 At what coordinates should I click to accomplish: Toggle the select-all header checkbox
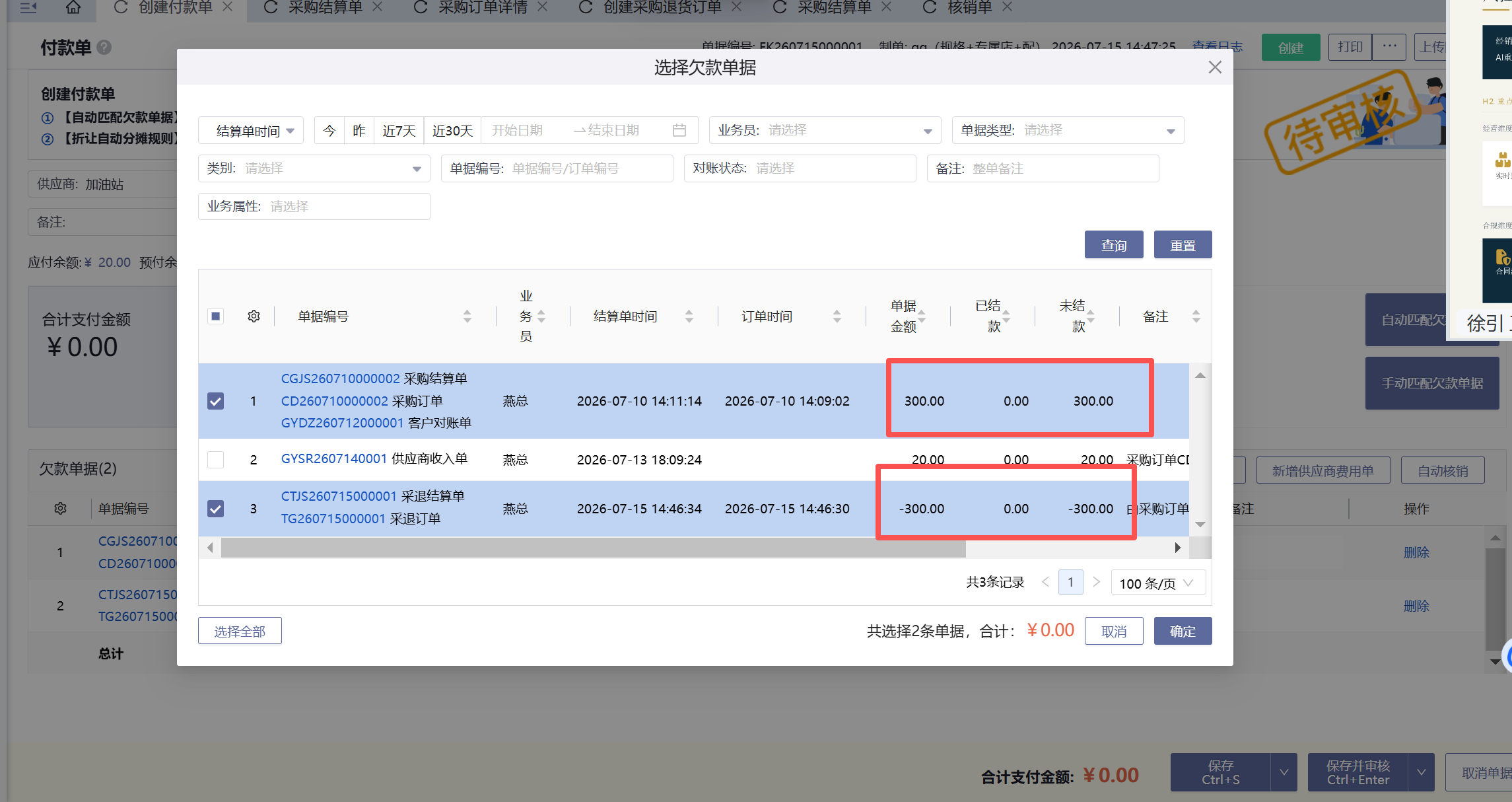tap(215, 316)
